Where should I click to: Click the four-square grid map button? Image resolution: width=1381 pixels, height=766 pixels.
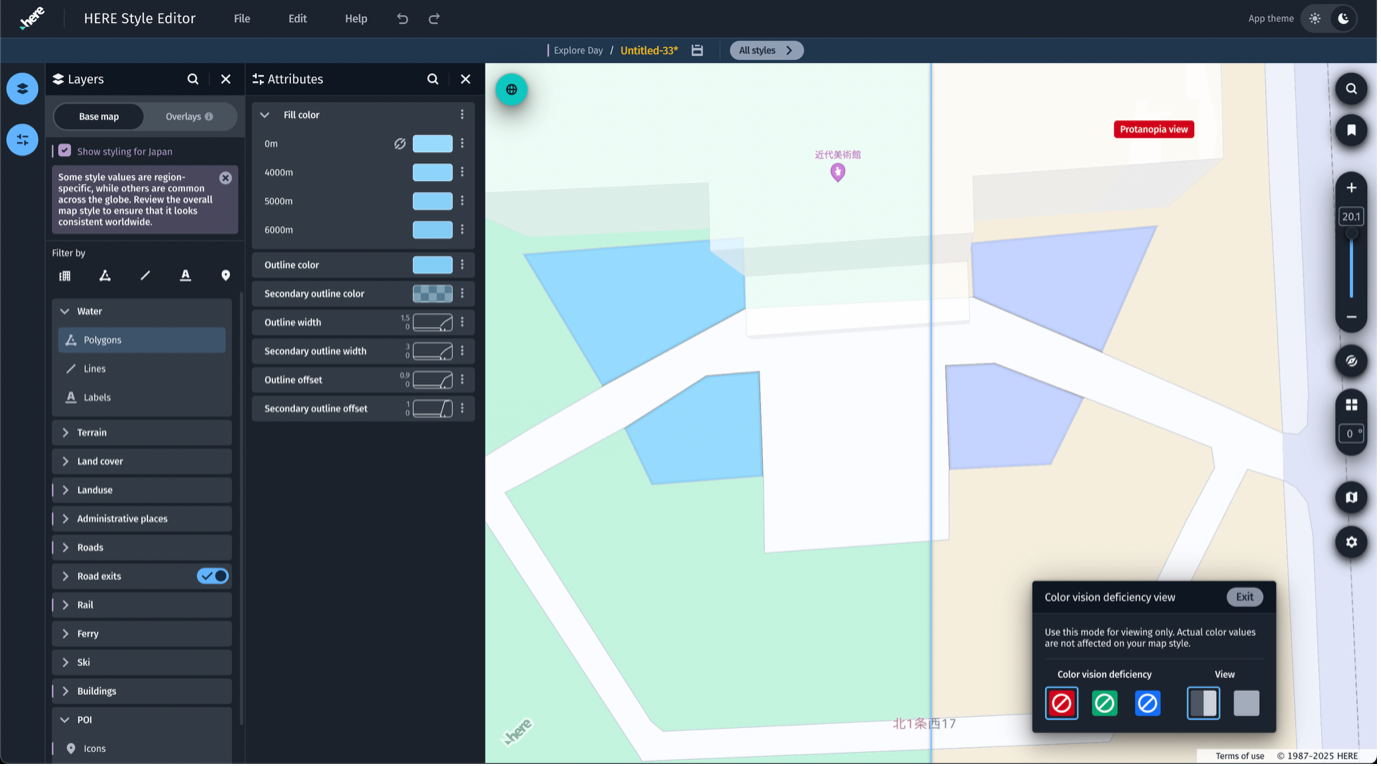pyautogui.click(x=1352, y=405)
